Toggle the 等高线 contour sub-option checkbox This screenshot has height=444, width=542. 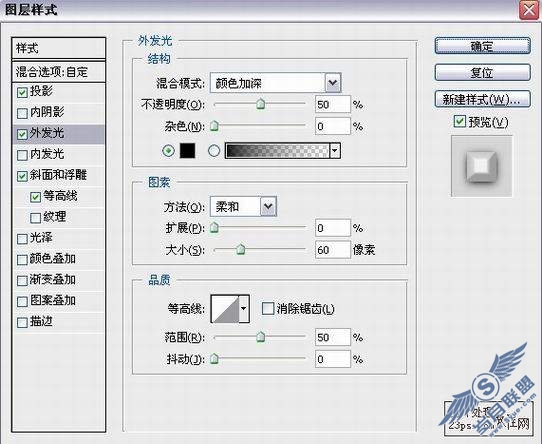pos(35,197)
